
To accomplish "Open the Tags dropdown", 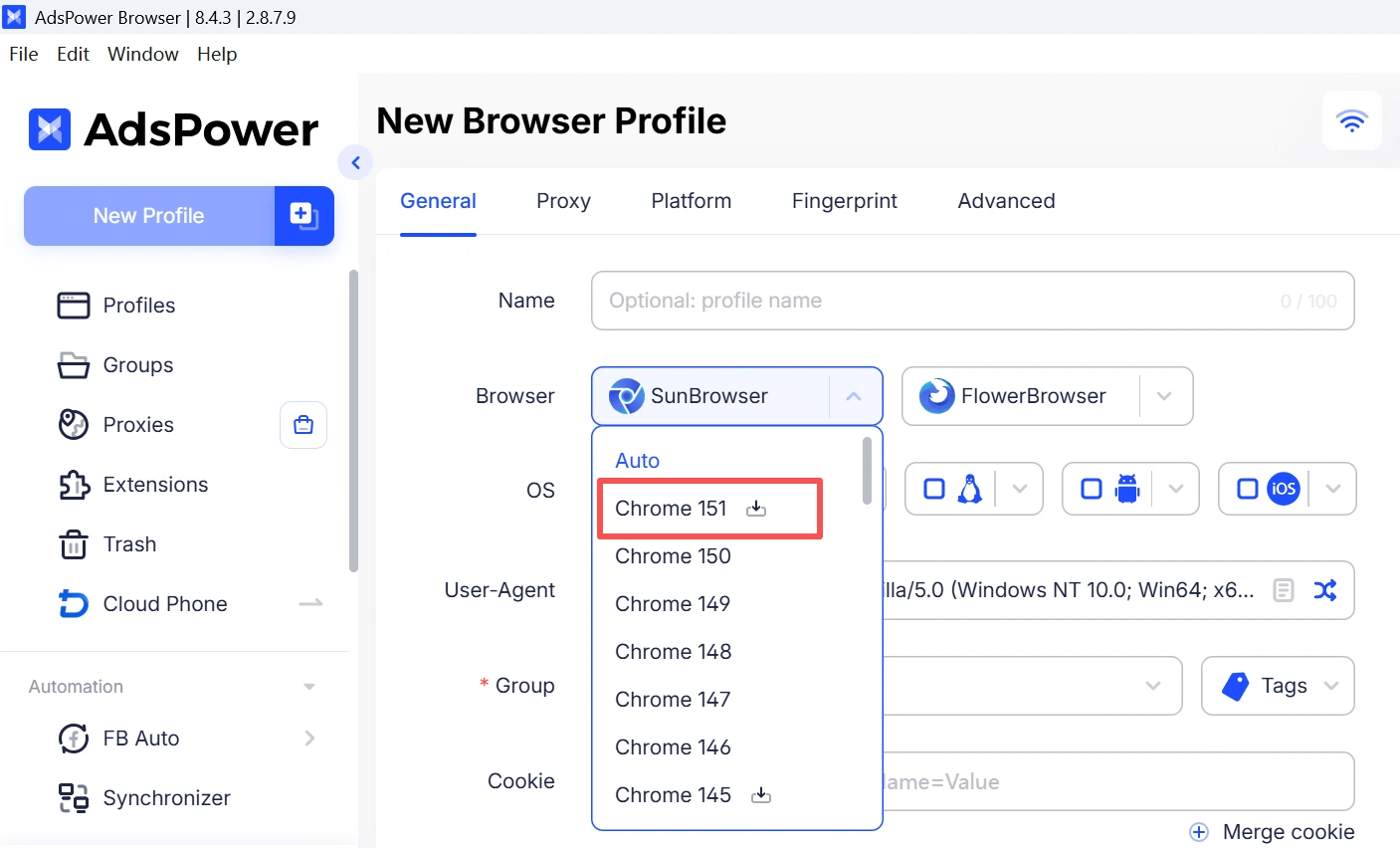I will [x=1278, y=686].
